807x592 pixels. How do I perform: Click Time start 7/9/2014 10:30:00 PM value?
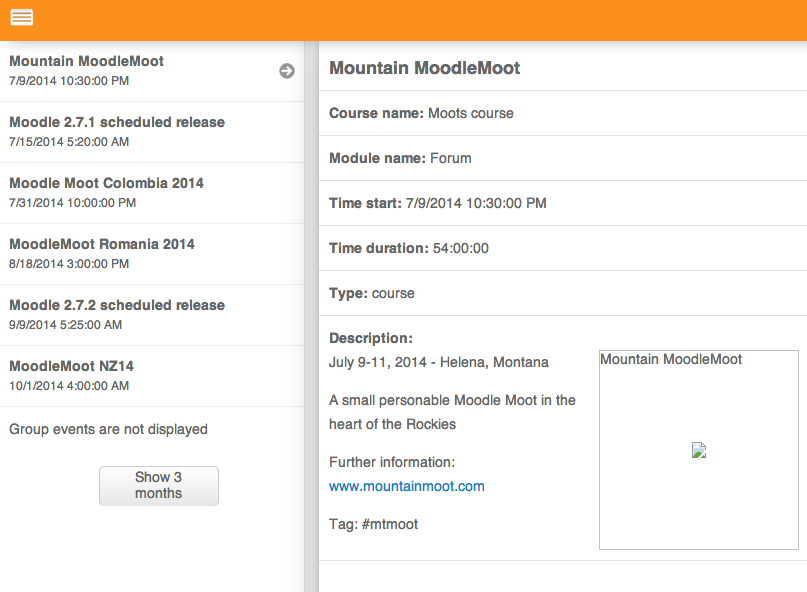tap(476, 203)
